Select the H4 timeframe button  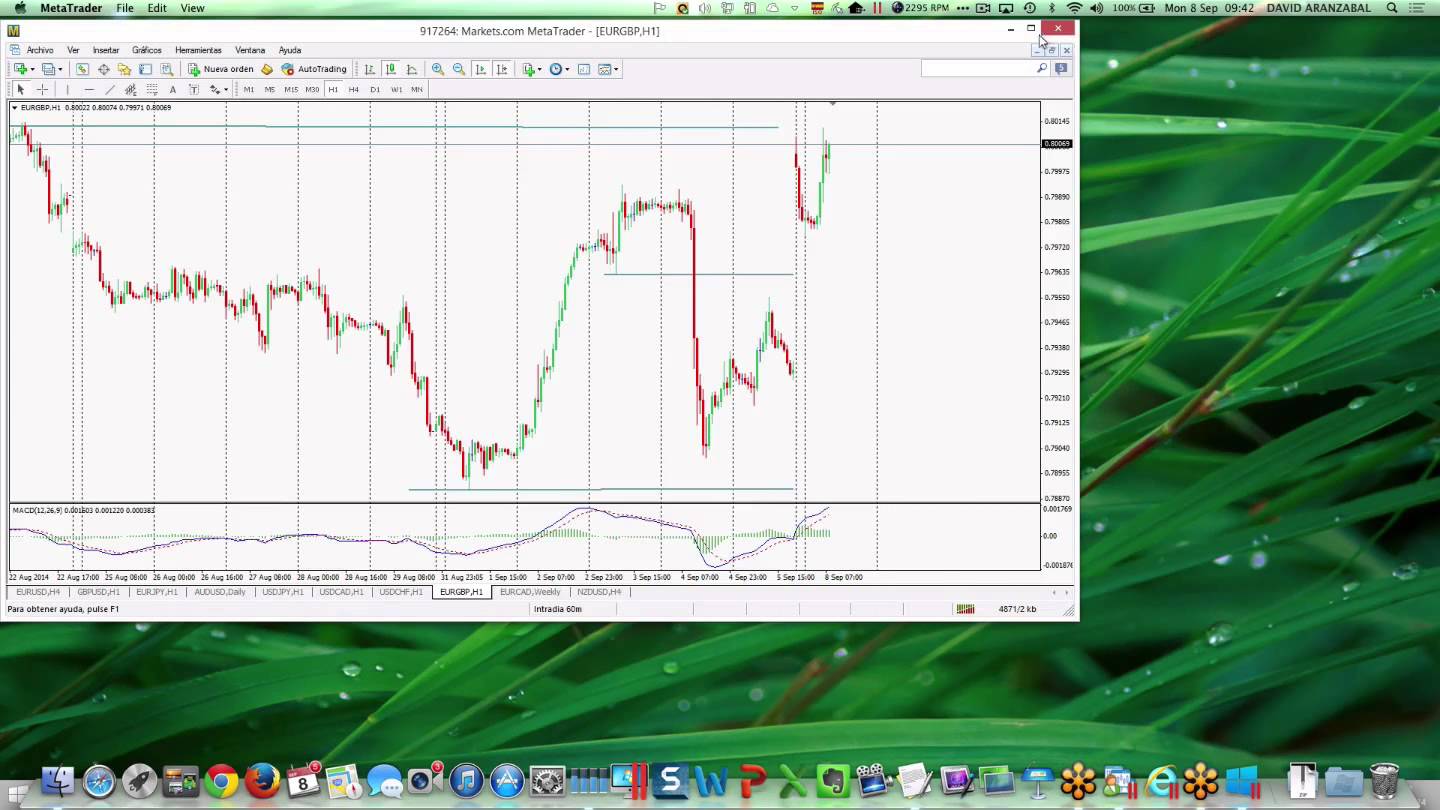pos(353,89)
